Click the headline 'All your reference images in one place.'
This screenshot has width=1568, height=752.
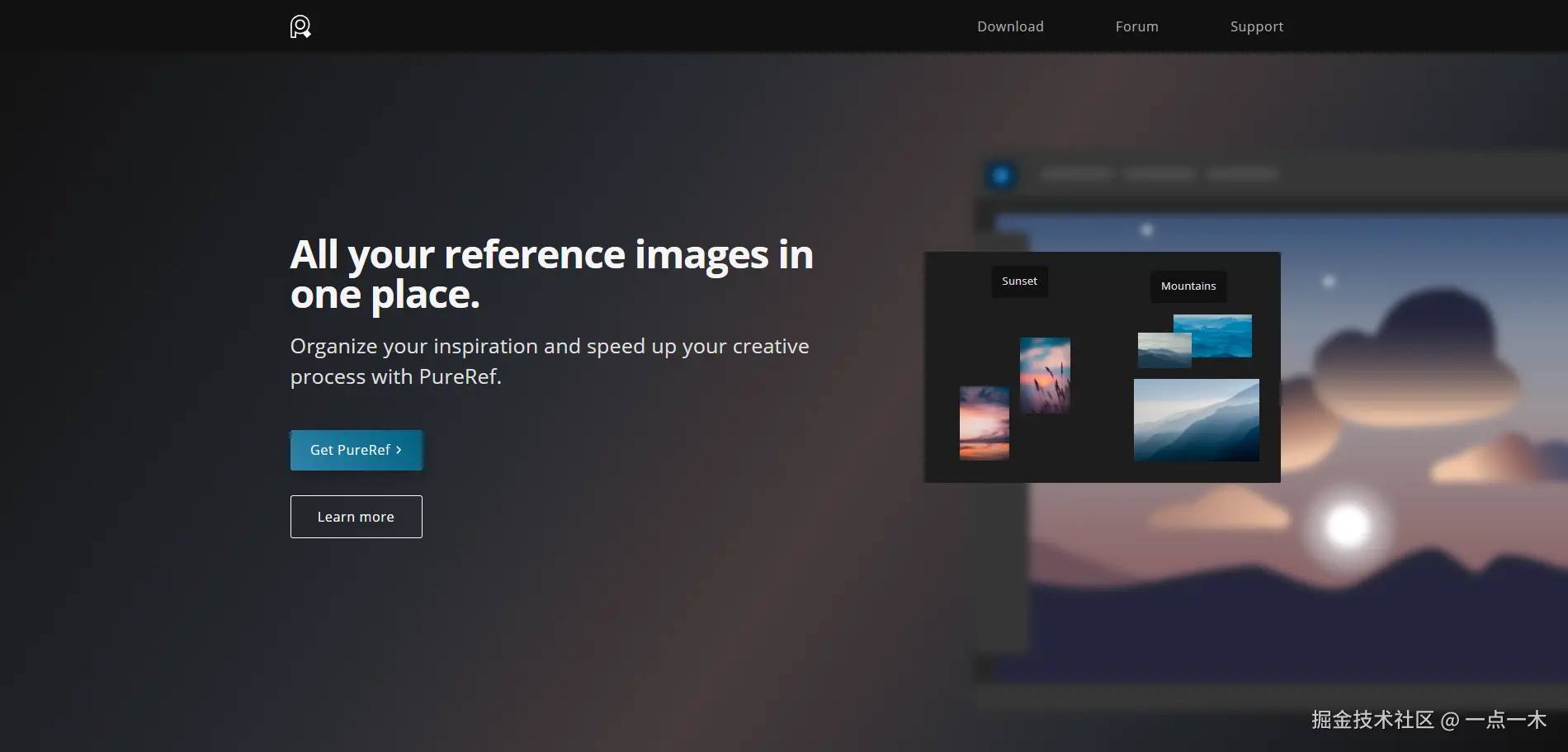551,274
